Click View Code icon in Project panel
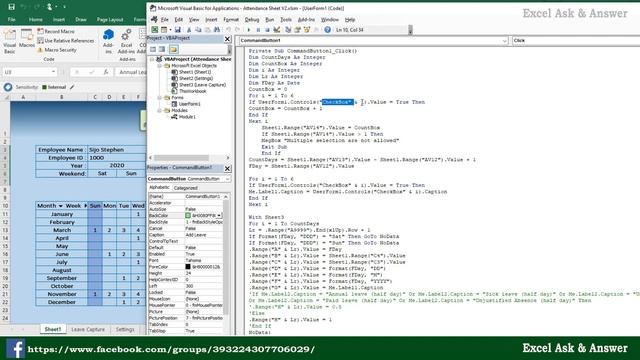640x360 pixels. point(153,49)
